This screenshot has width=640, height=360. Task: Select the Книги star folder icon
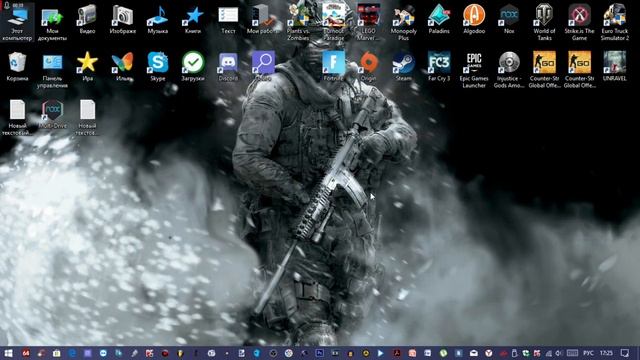193,19
